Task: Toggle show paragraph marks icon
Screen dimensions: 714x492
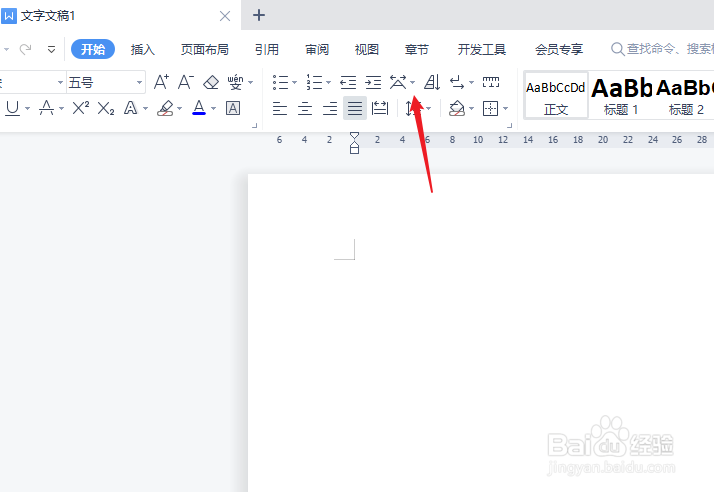Action: [457, 82]
